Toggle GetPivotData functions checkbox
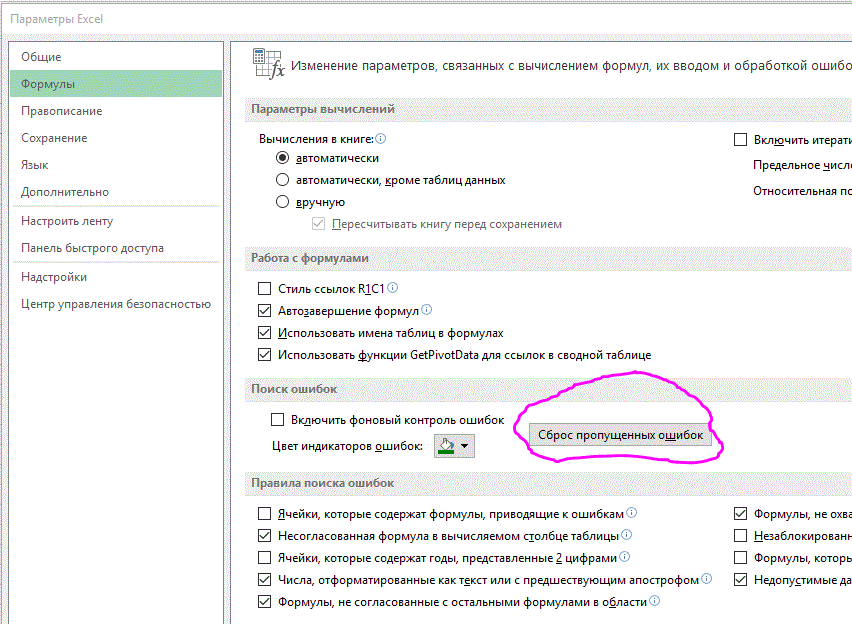This screenshot has width=852, height=624. pos(264,354)
